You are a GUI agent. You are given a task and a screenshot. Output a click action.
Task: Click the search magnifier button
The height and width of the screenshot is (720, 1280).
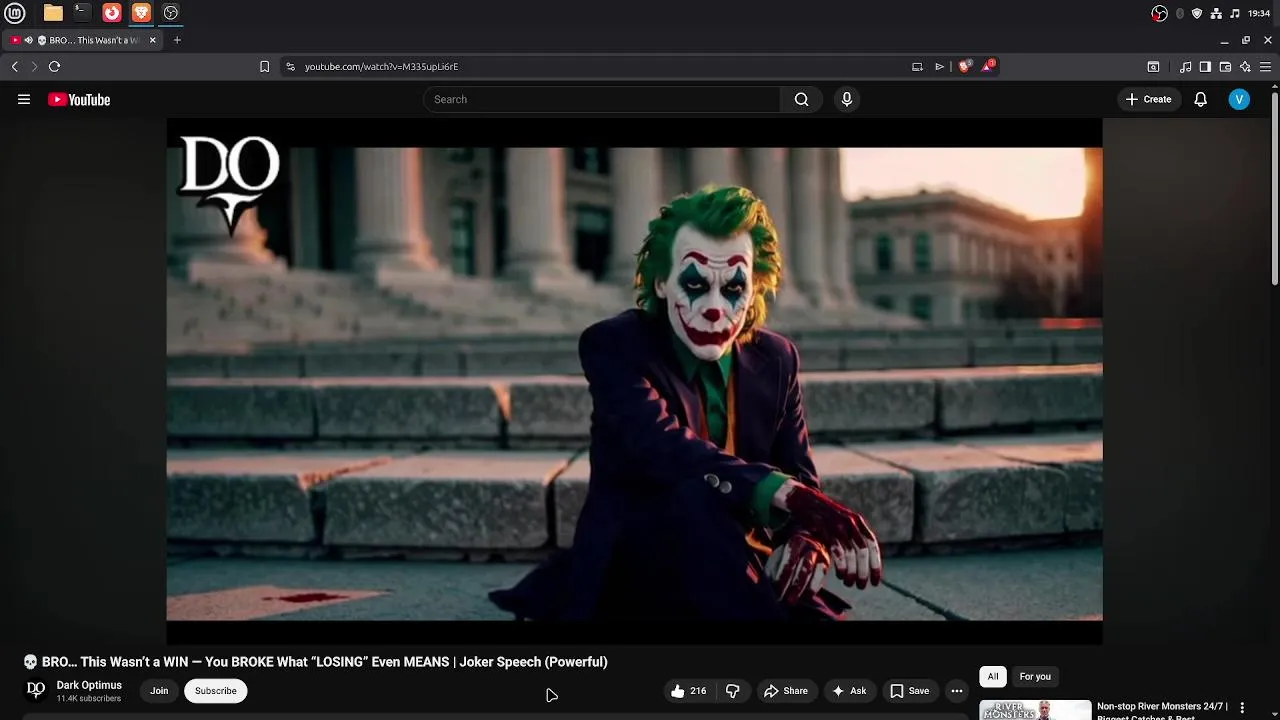(801, 99)
